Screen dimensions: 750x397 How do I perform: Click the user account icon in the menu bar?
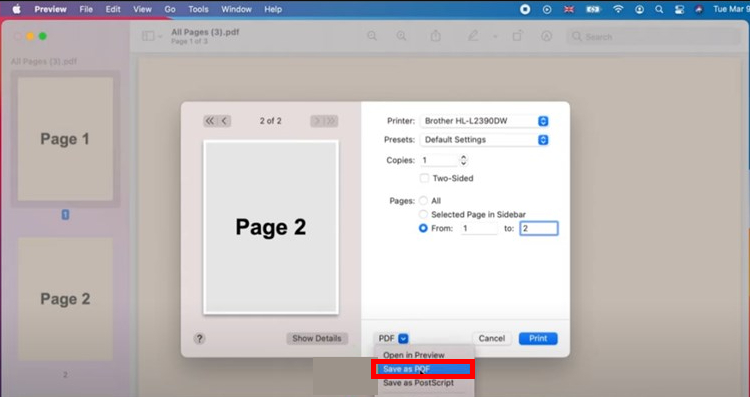(x=639, y=9)
